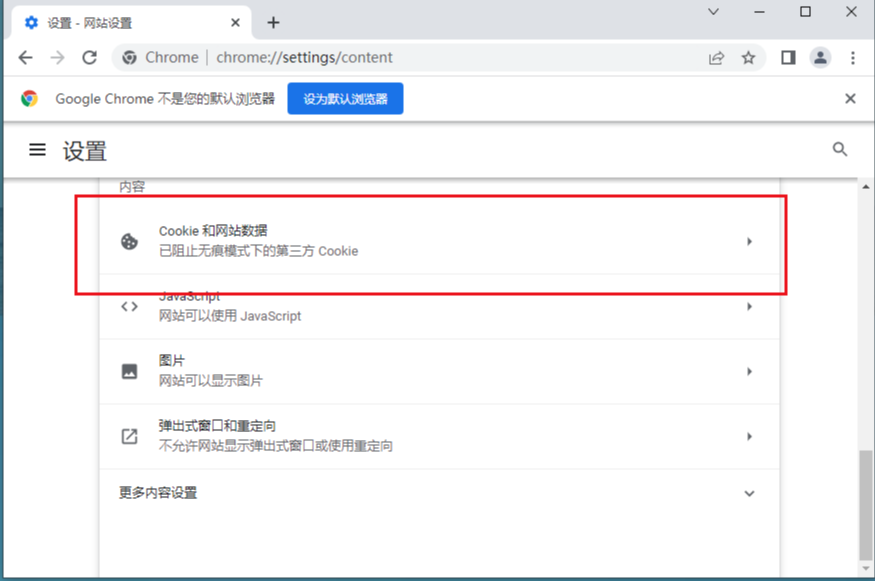Open 弹出式窗口和重定向 settings arrow
This screenshot has width=875, height=581.
(x=749, y=436)
